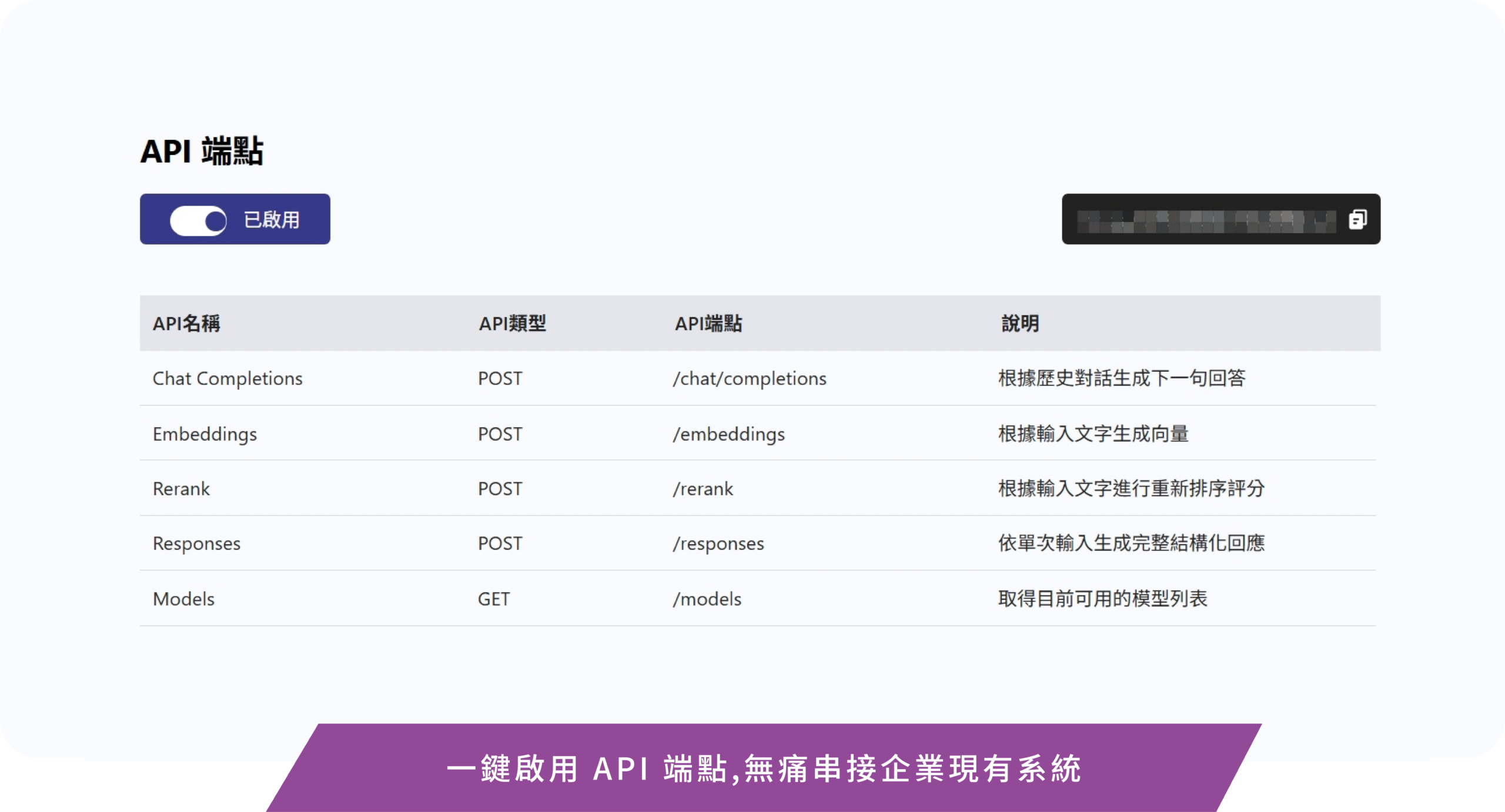Click description 取得目前可用的模型列表

click(1103, 599)
